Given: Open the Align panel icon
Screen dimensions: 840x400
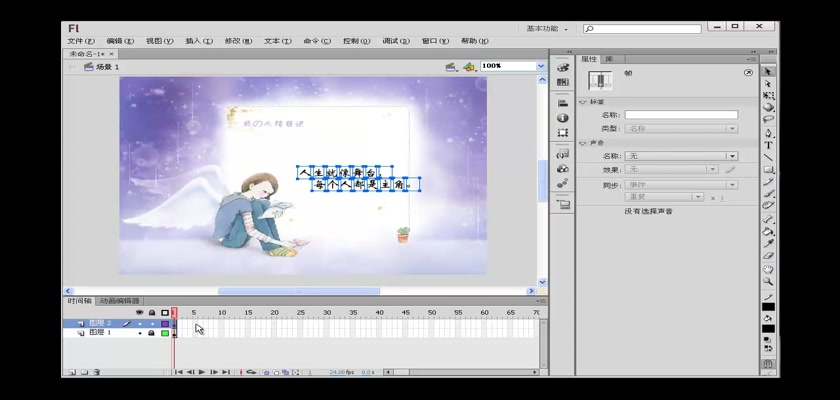Looking at the screenshot, I should (562, 103).
